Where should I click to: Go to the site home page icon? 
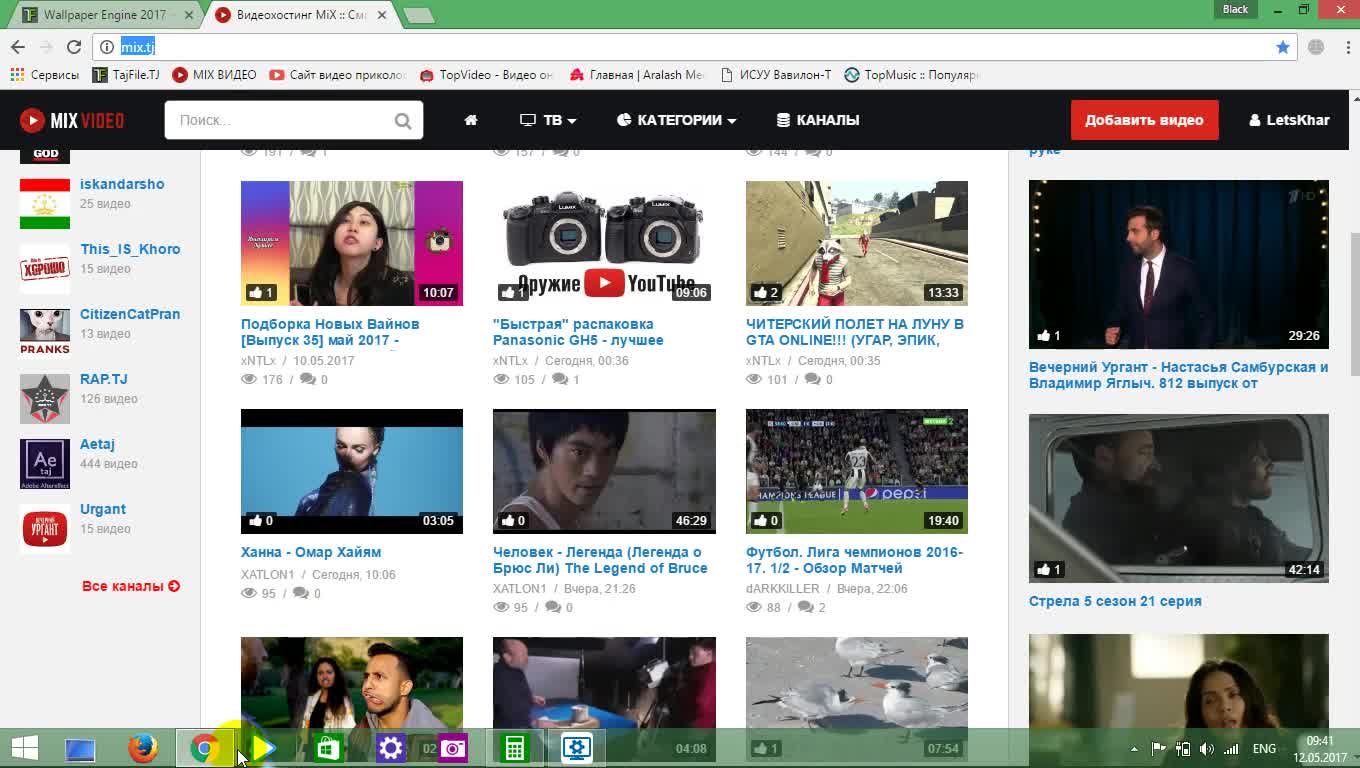pyautogui.click(x=471, y=120)
